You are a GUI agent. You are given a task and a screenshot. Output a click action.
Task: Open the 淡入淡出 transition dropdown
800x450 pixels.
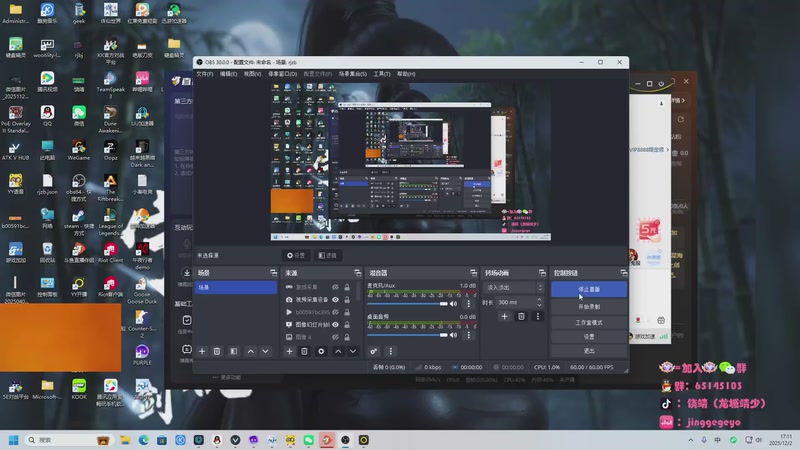(512, 287)
